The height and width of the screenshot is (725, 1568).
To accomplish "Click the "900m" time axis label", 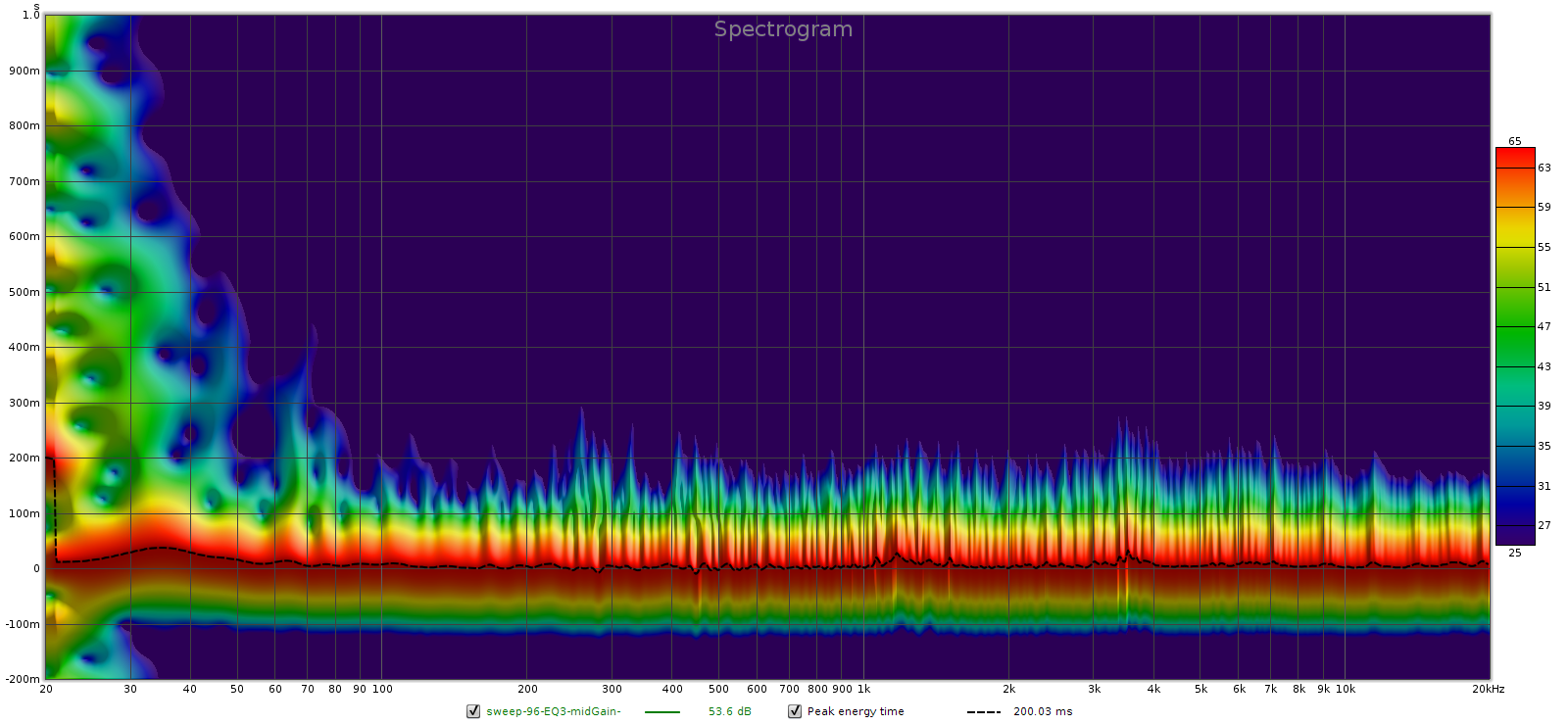I will pos(24,71).
